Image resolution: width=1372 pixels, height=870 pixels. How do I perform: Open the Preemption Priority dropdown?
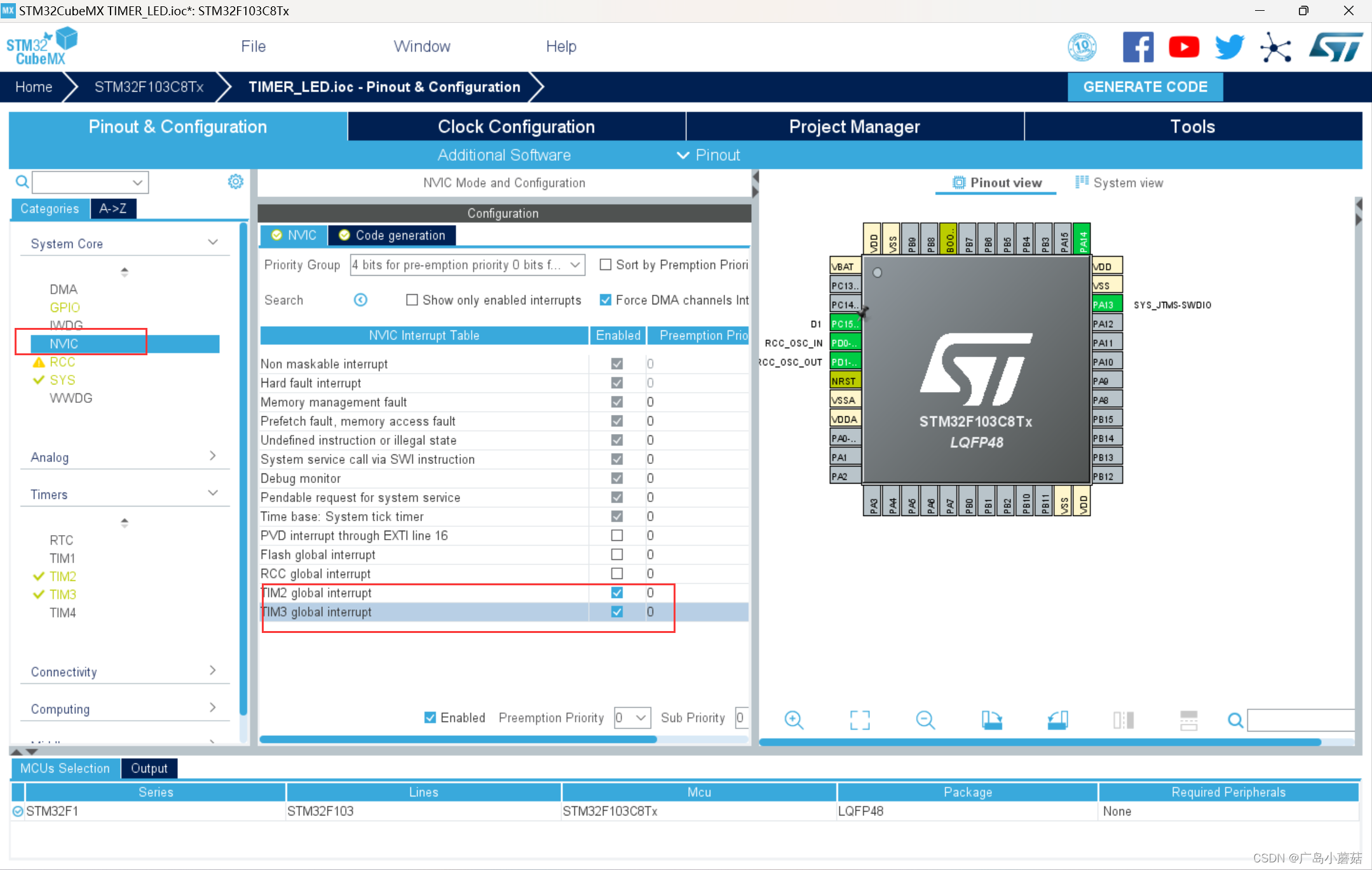pos(632,717)
